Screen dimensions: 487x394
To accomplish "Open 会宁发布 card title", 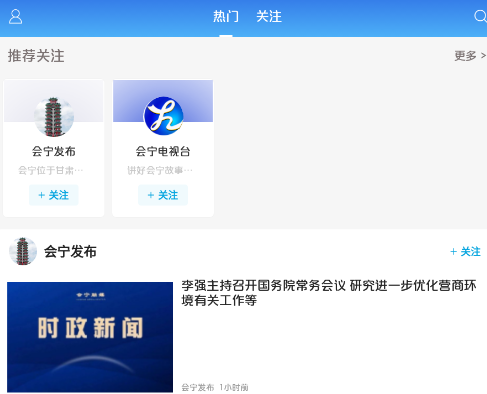I will point(54,151).
